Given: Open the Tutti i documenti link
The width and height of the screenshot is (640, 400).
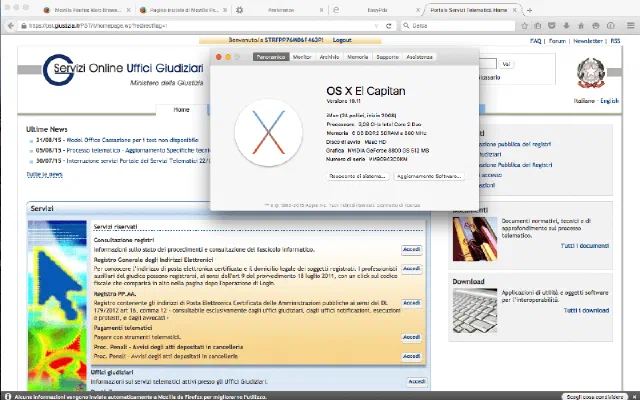Looking at the screenshot, I should pyautogui.click(x=585, y=246).
